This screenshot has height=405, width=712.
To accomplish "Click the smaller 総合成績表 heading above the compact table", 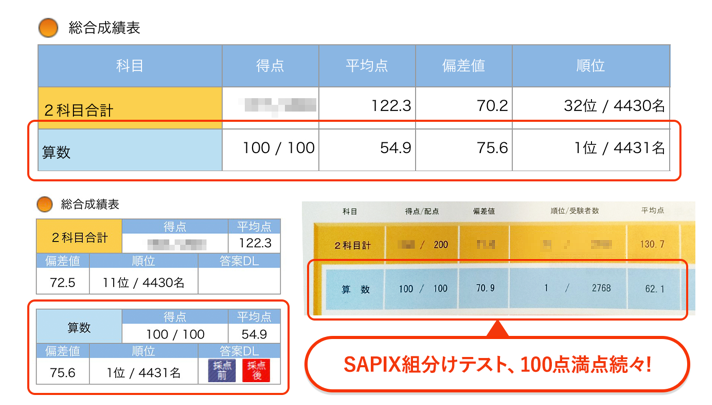I will click(90, 204).
